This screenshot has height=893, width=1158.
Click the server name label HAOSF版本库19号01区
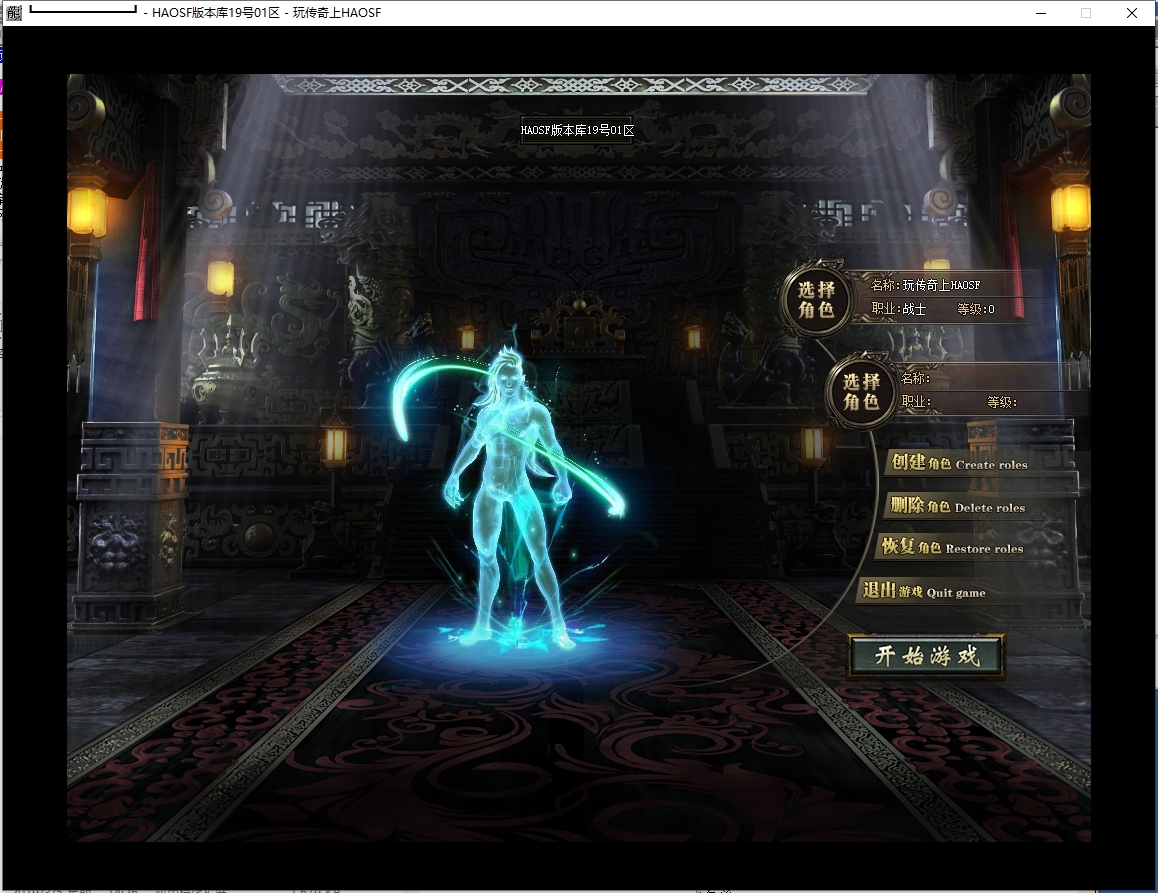577,131
